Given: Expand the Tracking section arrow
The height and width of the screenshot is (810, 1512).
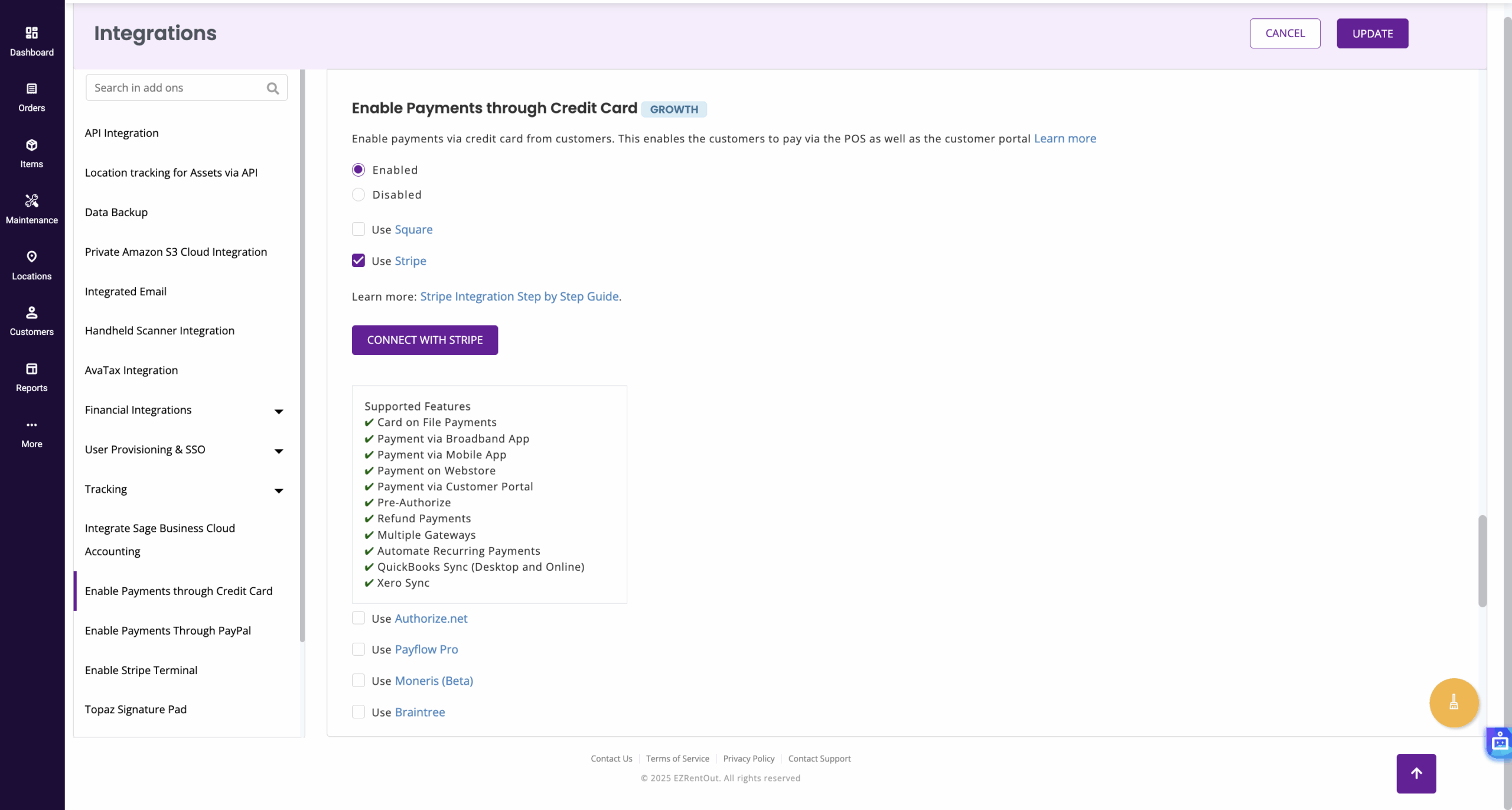Looking at the screenshot, I should coord(279,490).
